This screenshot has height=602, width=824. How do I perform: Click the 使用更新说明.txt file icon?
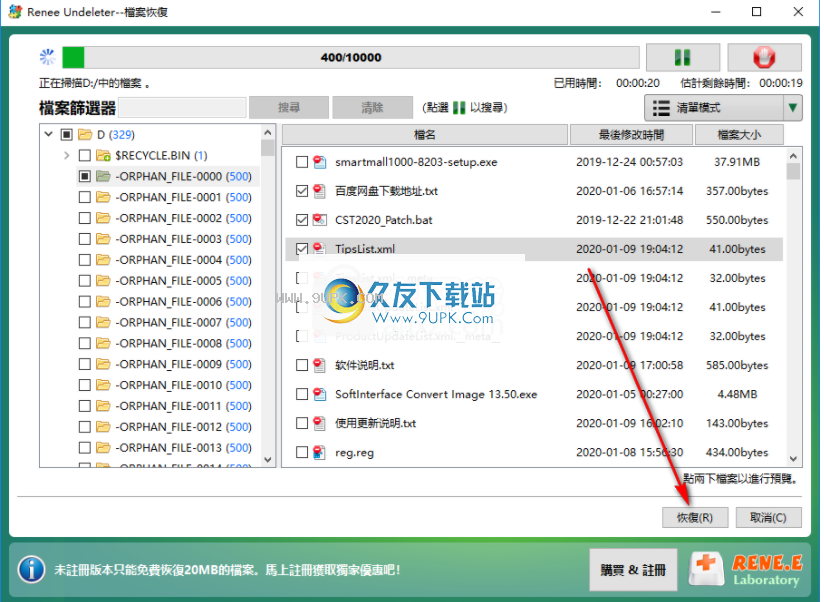[x=320, y=423]
